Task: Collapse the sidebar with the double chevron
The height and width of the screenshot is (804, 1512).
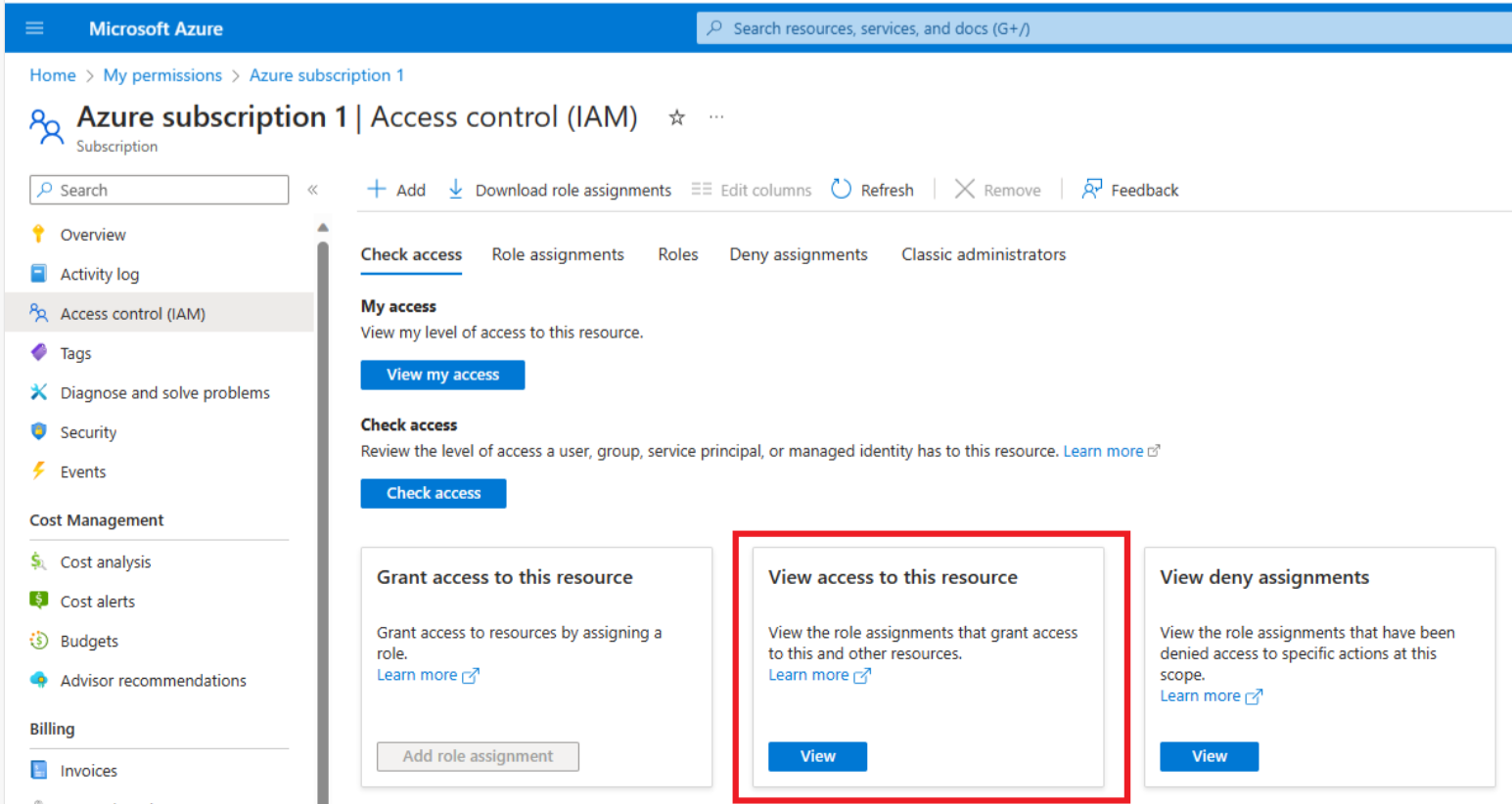Action: (312, 190)
